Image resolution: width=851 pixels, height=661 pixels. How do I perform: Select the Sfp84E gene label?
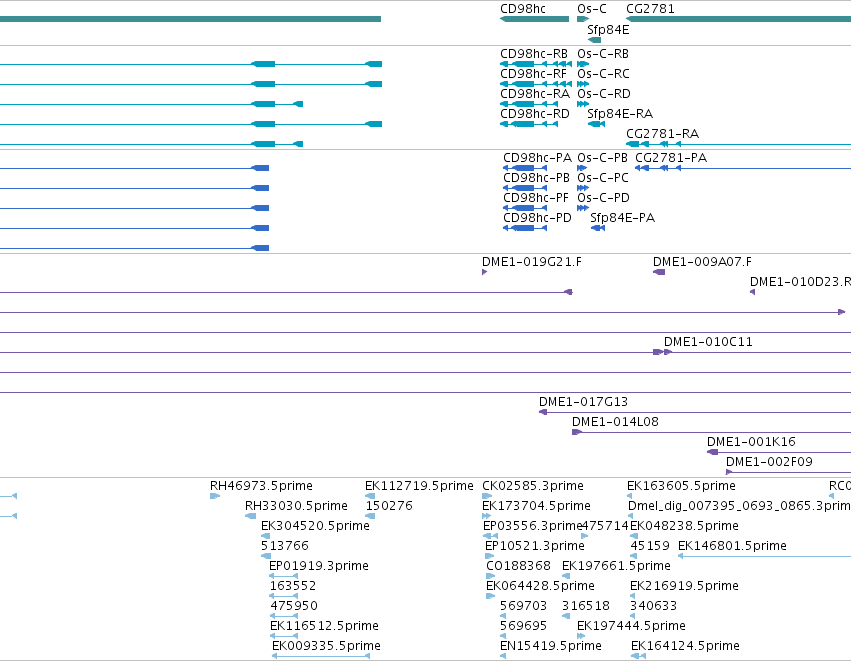coord(608,30)
